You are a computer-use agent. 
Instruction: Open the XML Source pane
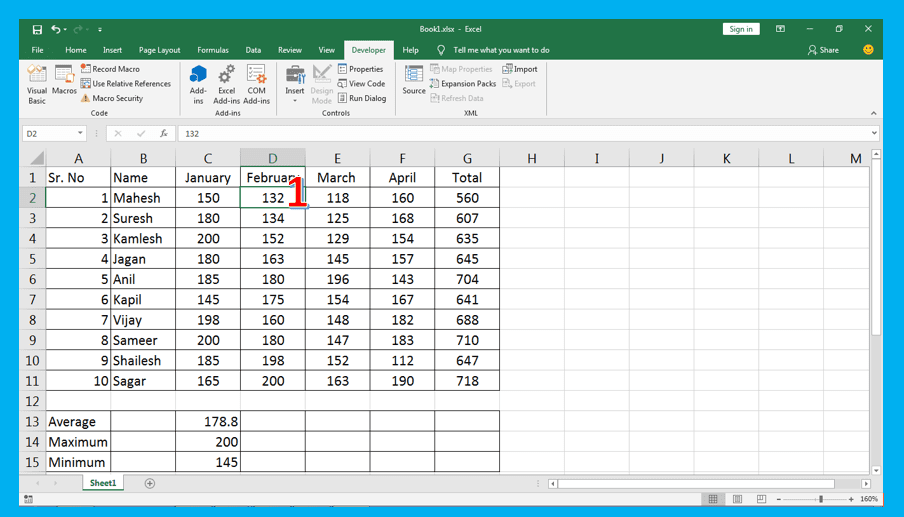414,80
